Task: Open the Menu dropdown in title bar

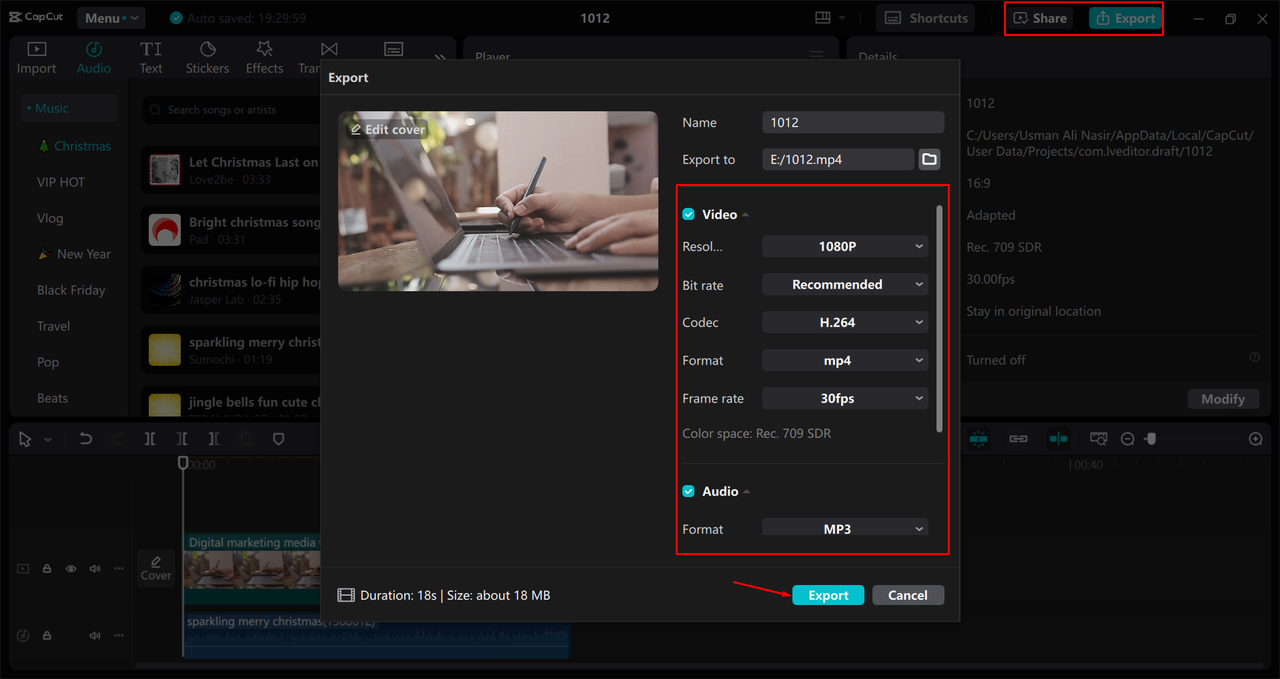Action: pyautogui.click(x=109, y=18)
